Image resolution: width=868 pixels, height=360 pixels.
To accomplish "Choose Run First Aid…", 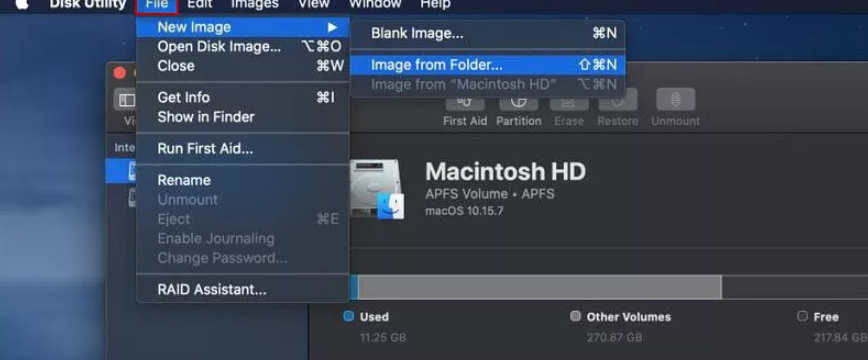I will coord(243,149).
